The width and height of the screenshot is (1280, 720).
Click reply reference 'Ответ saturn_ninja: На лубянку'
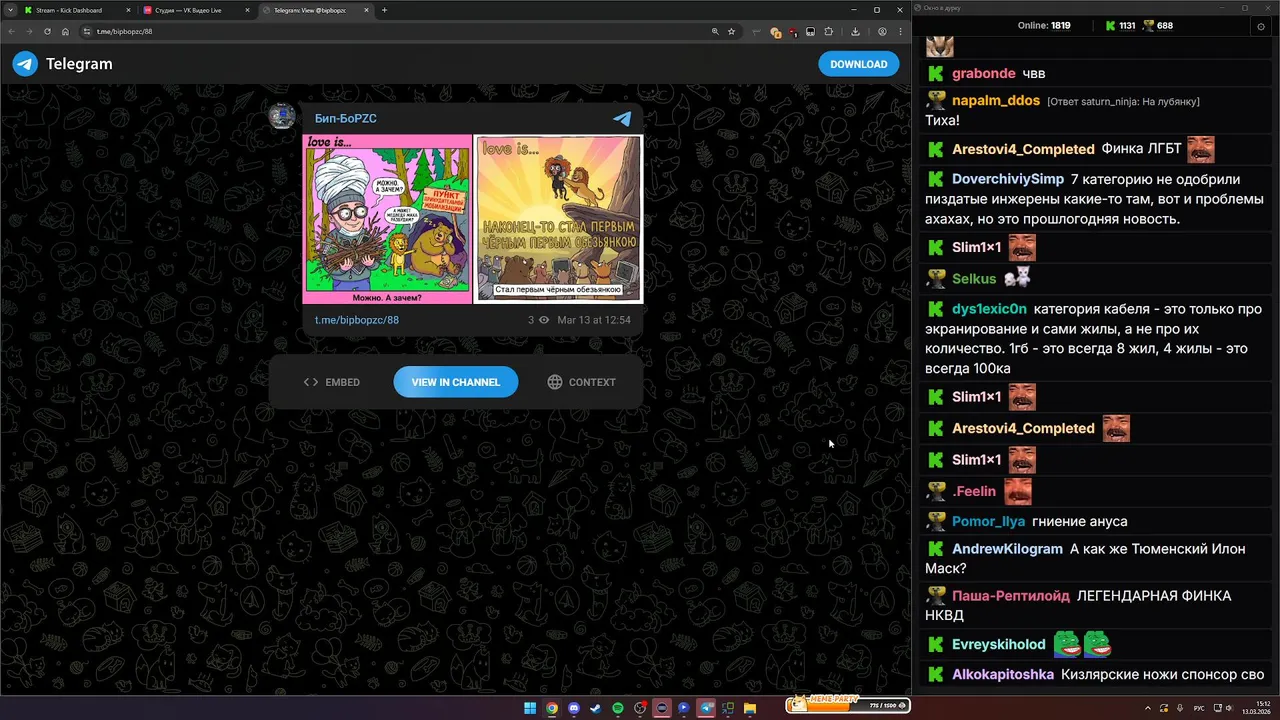(1123, 102)
